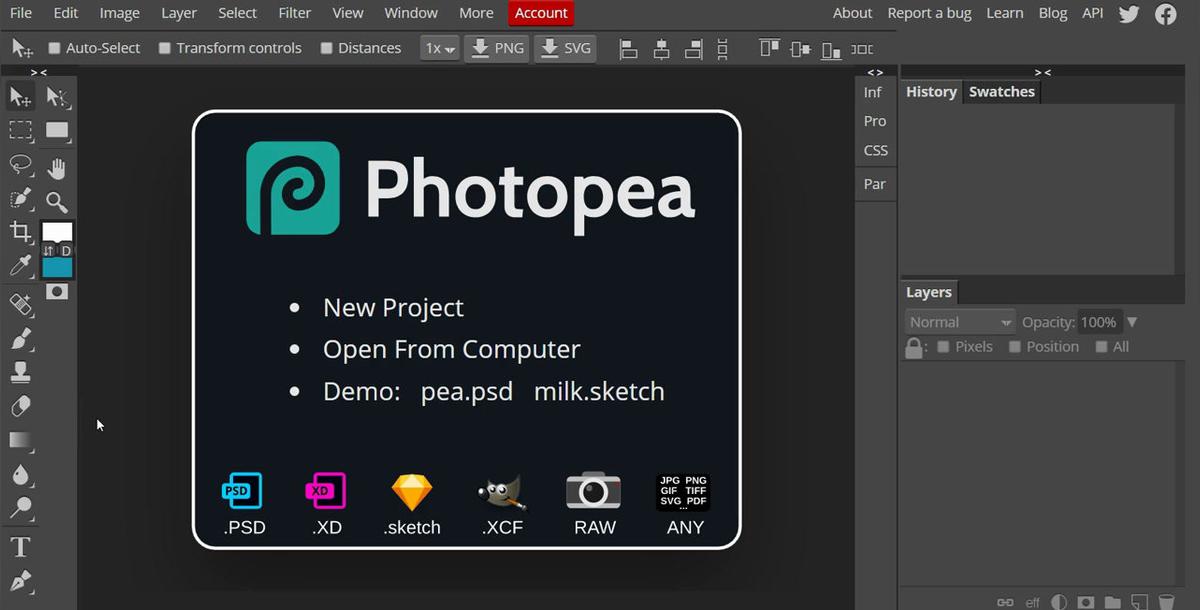Click New Project on welcome screen
The image size is (1200, 610).
point(393,307)
